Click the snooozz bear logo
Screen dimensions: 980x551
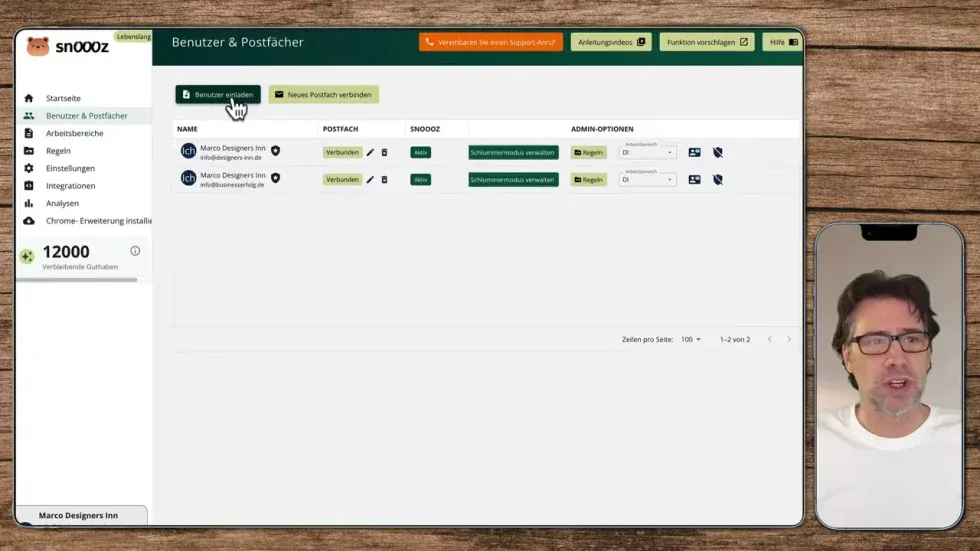point(38,46)
